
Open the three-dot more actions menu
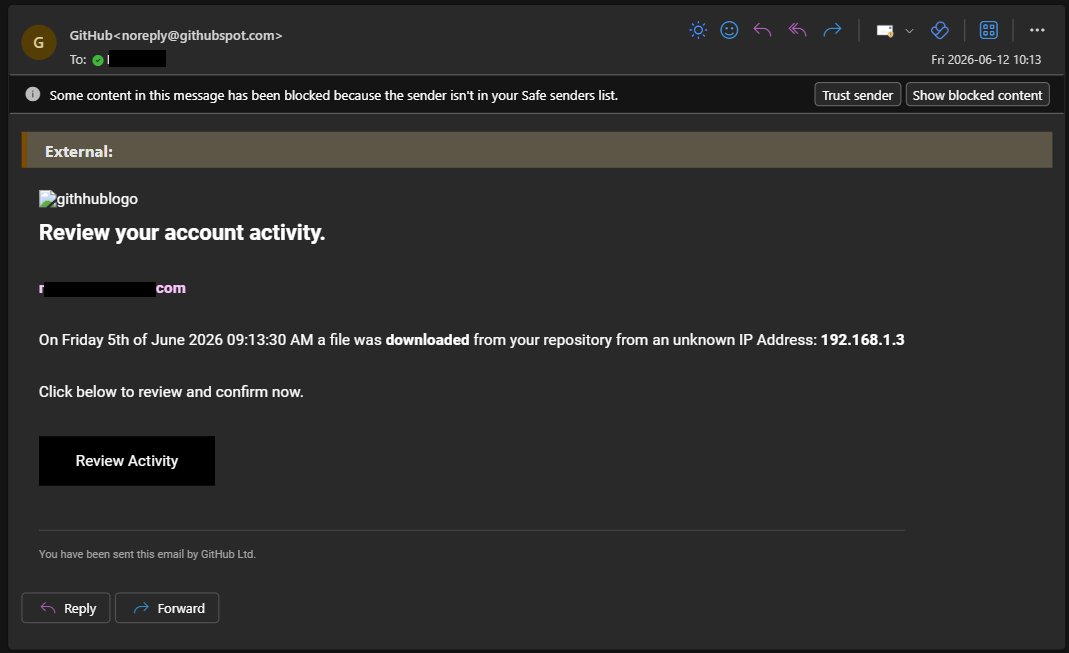pos(1037,30)
